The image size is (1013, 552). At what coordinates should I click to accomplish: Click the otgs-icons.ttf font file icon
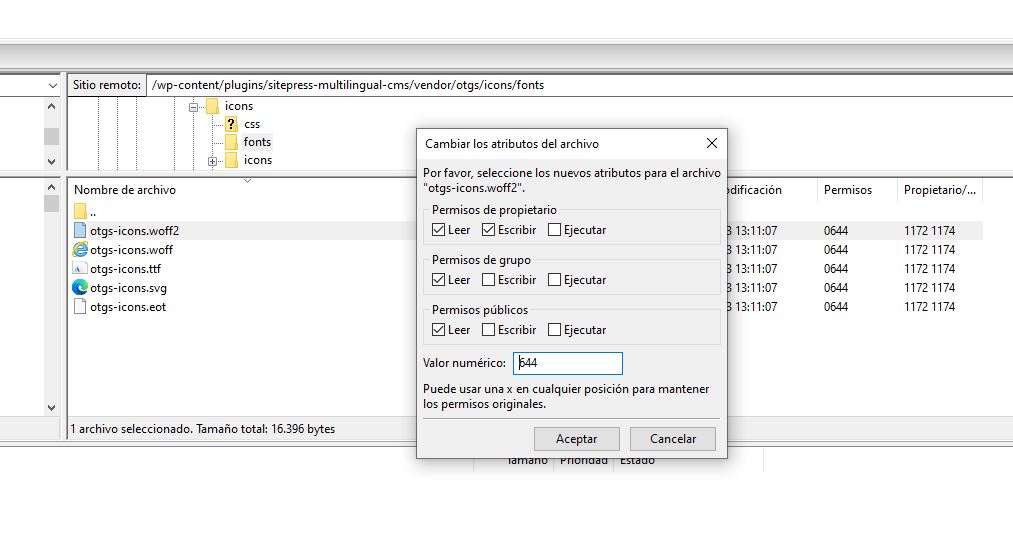(x=80, y=269)
